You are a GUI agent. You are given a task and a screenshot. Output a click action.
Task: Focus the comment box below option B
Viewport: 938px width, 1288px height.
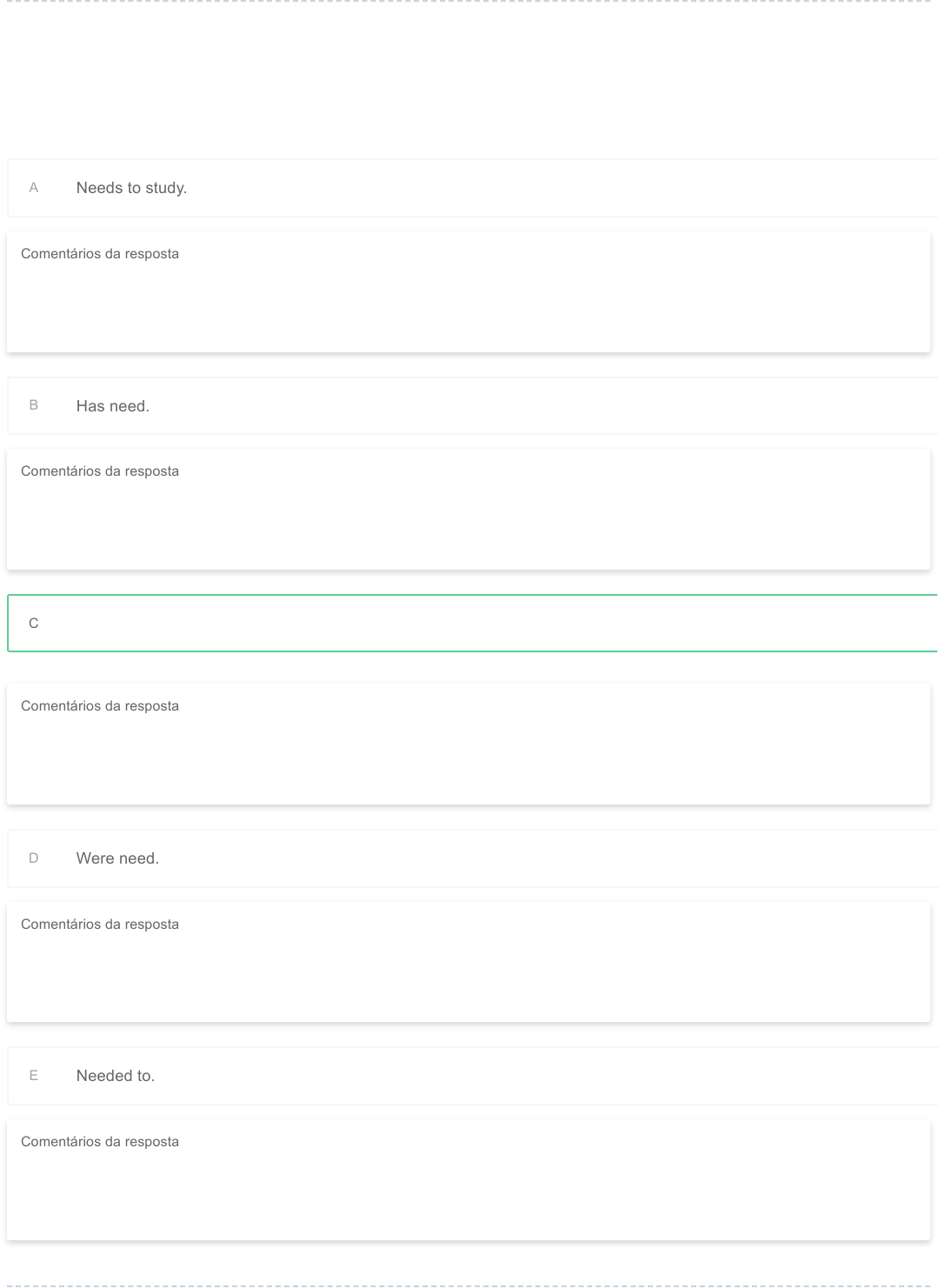(469, 522)
